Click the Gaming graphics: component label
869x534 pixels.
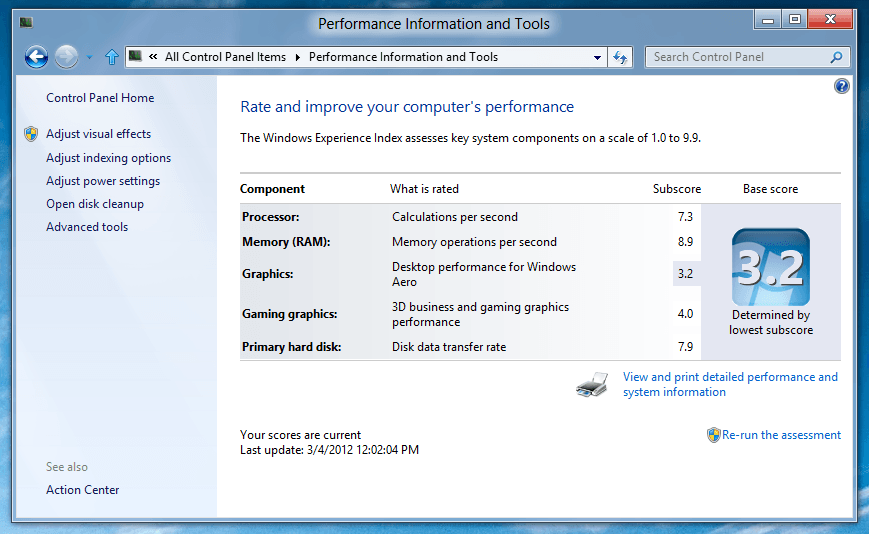tap(289, 314)
